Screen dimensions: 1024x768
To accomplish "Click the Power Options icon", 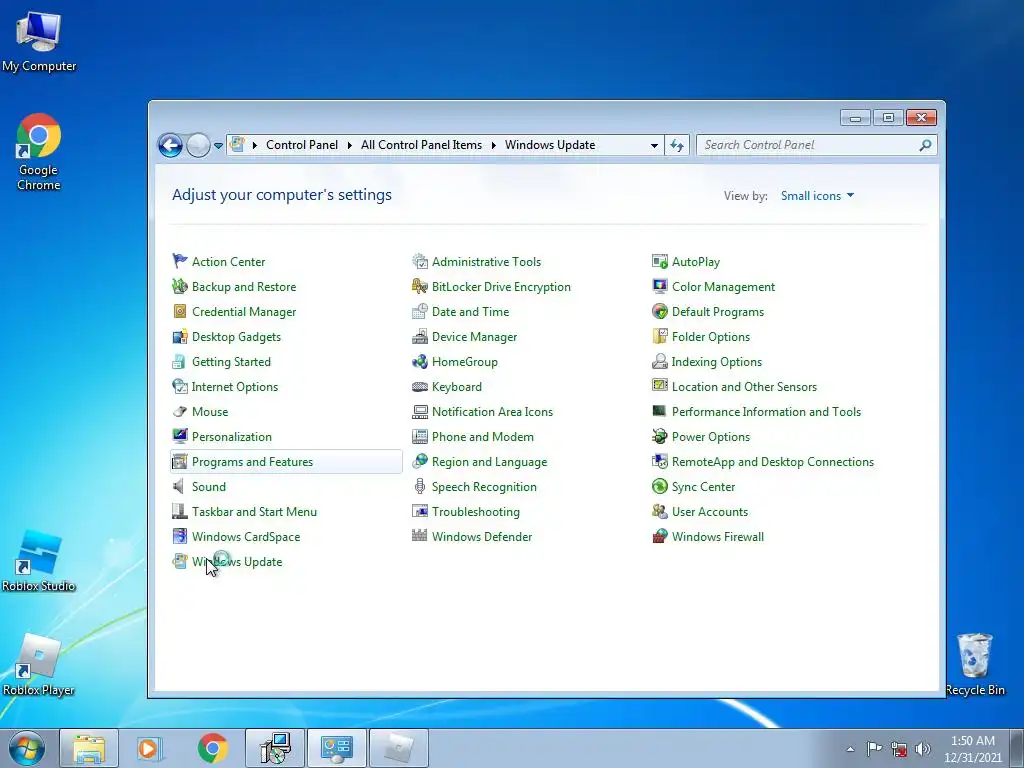I will [x=660, y=436].
